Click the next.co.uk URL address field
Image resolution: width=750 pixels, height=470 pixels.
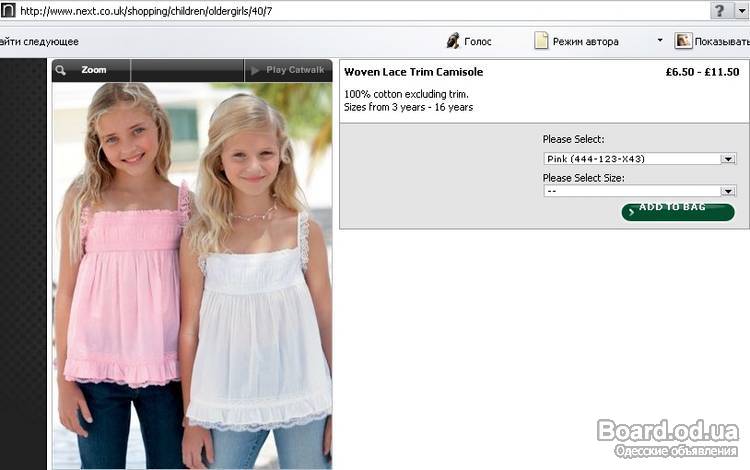pyautogui.click(x=300, y=11)
